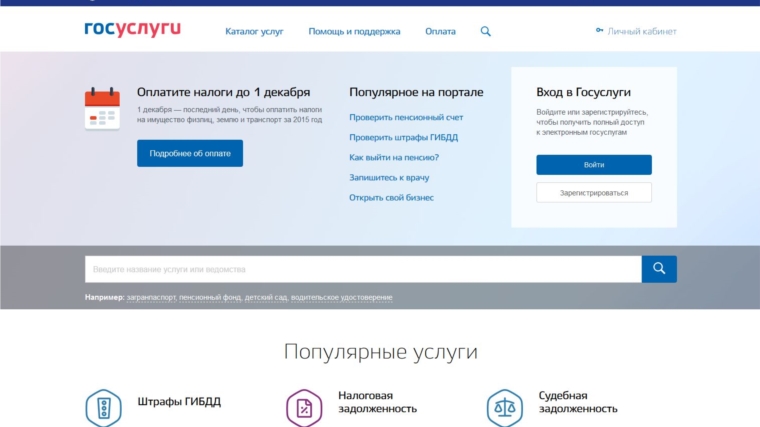Viewport: 760px width, 427px height.
Task: Go to Помощь и поддержка
Action: pyautogui.click(x=354, y=32)
